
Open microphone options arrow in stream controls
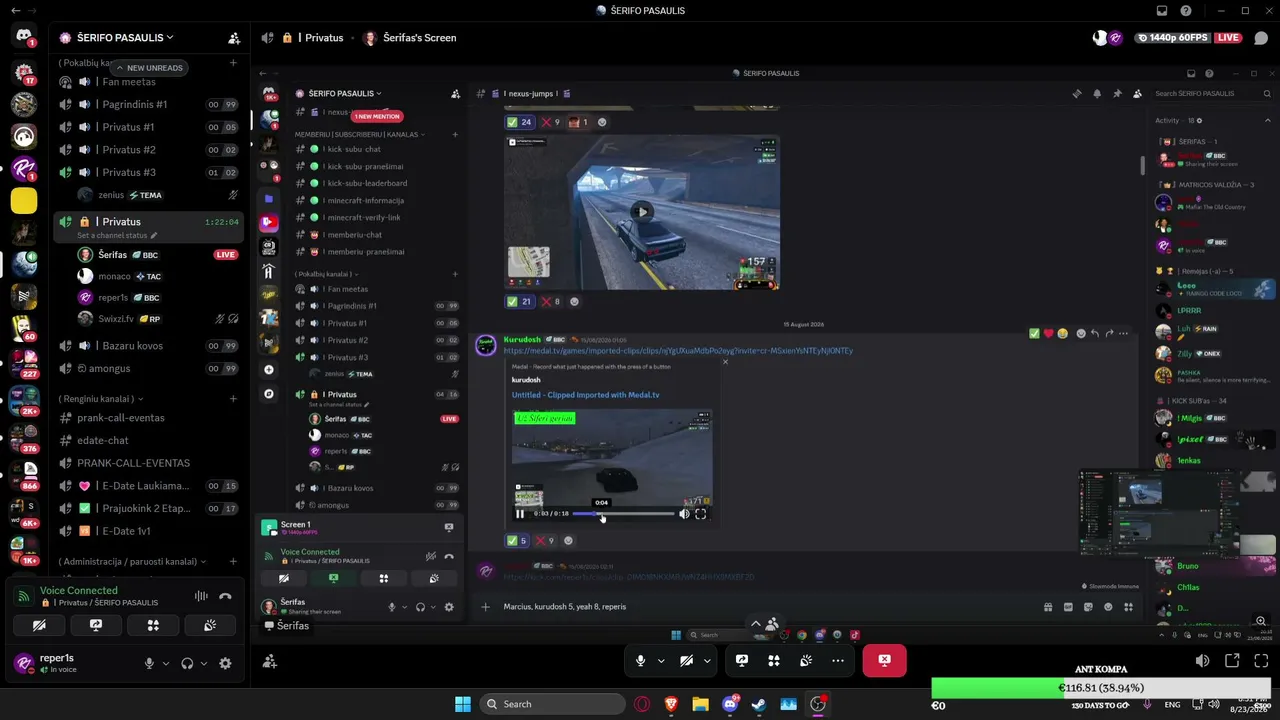click(x=661, y=661)
